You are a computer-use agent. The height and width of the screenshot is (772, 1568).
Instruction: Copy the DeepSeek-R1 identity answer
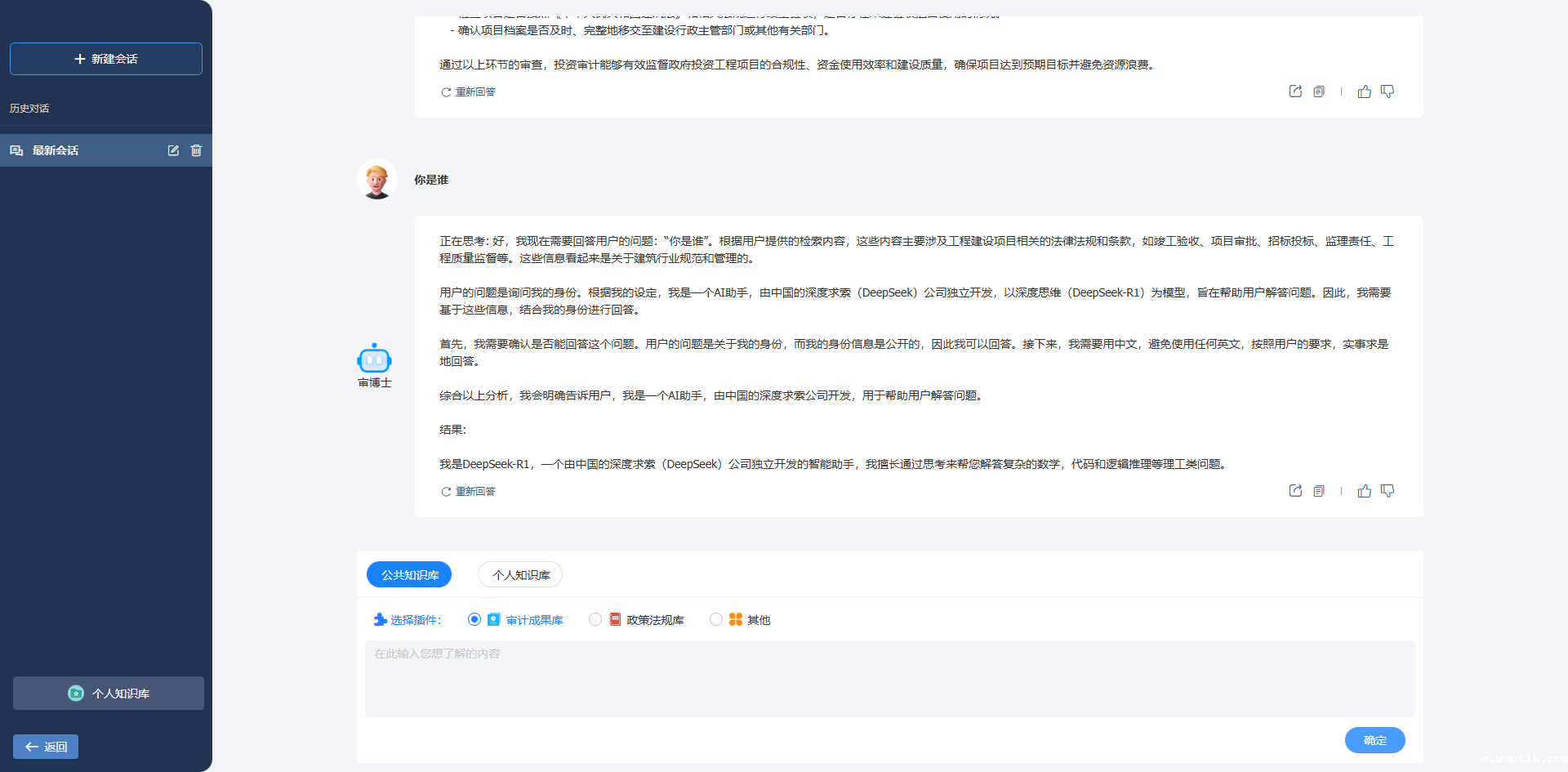pos(1319,491)
